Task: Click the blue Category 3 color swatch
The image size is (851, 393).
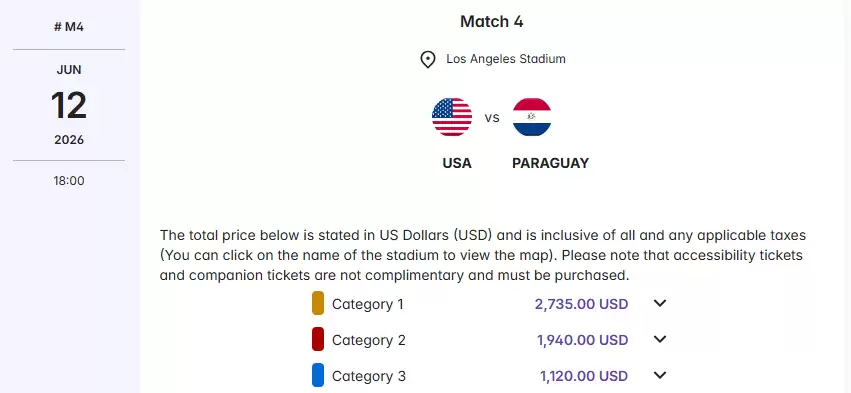Action: click(318, 375)
